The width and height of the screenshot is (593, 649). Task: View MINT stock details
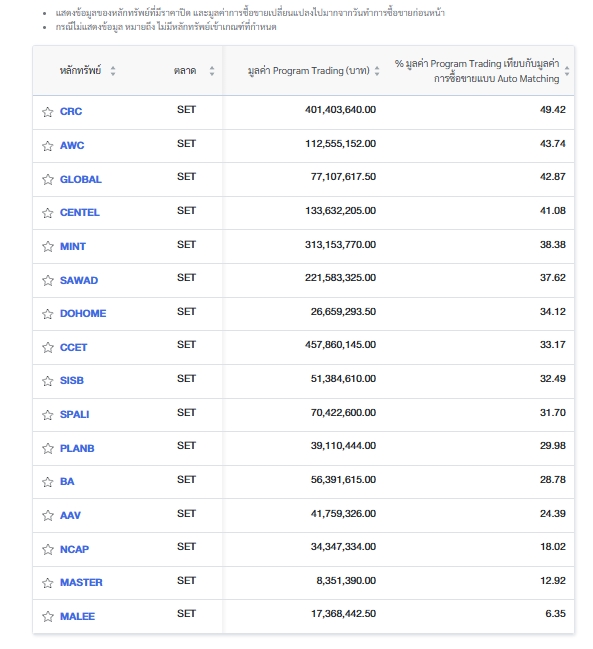point(73,246)
